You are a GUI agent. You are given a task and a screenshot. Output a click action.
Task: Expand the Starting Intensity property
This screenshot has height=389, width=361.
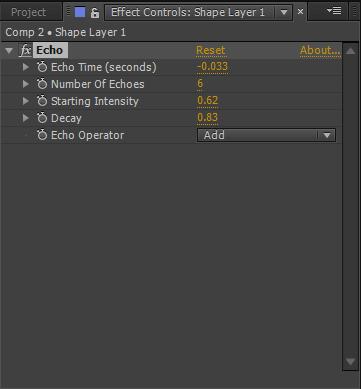[26, 101]
